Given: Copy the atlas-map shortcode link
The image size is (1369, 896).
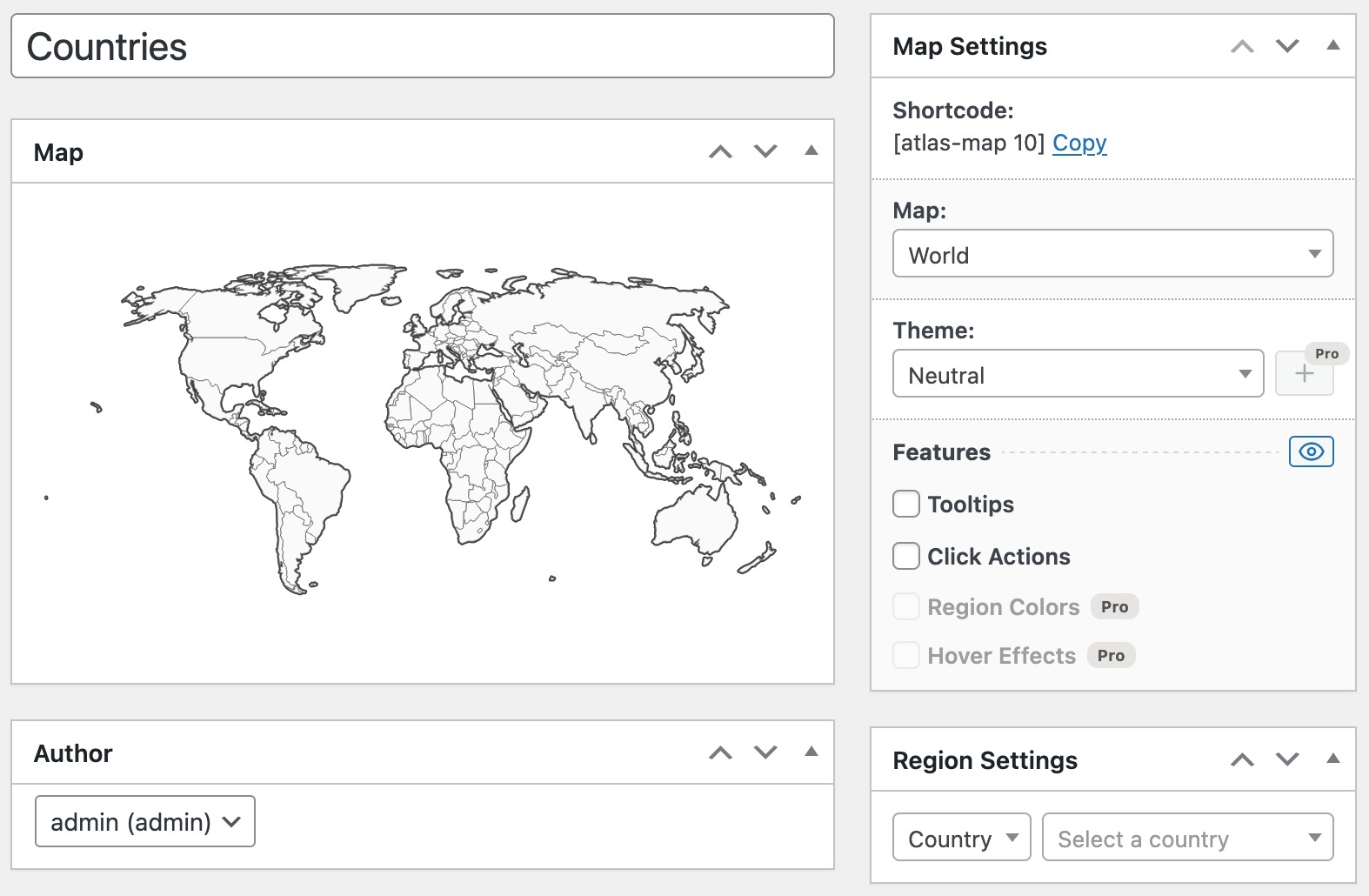Looking at the screenshot, I should click(x=1079, y=143).
